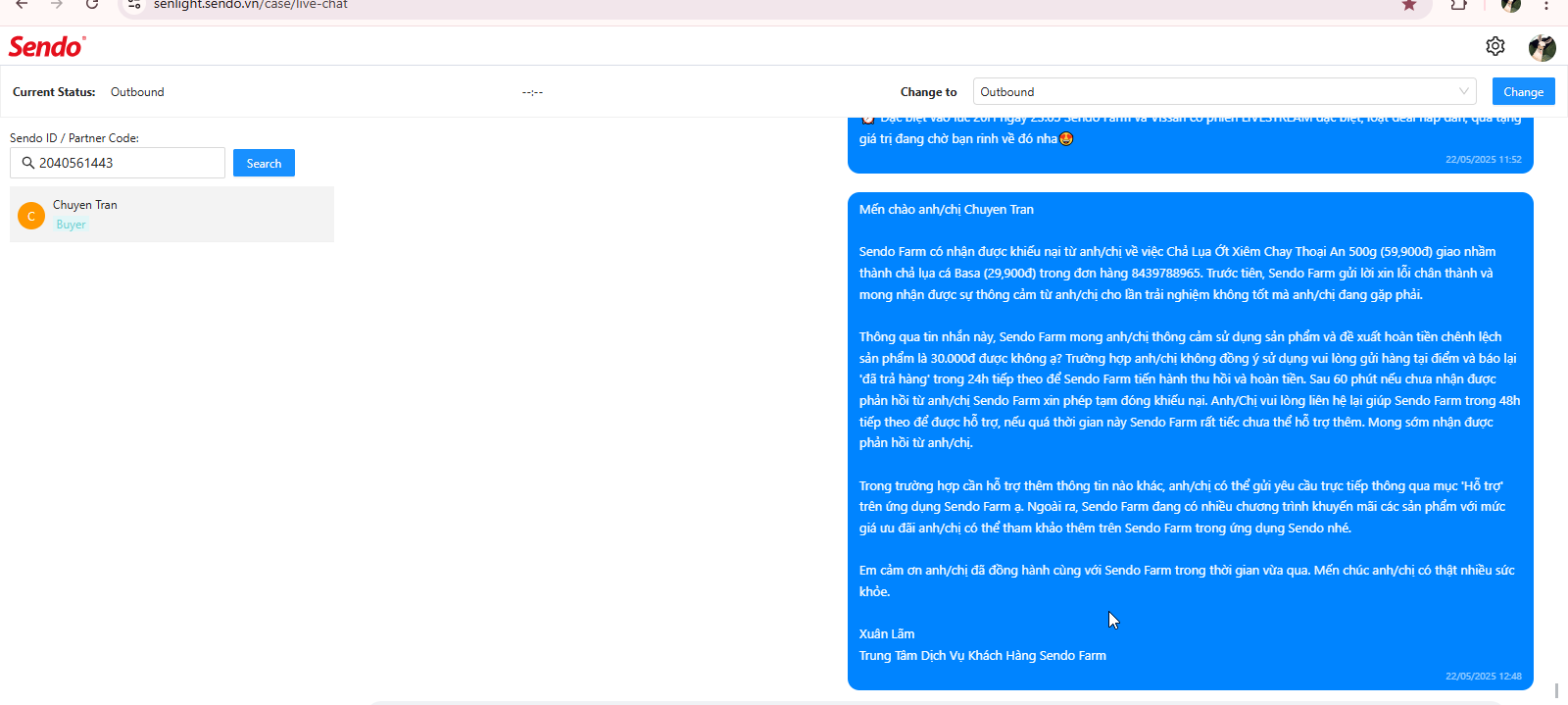This screenshot has height=705, width=1568.
Task: Select the Chuyen Tran conversation
Action: pos(171,214)
